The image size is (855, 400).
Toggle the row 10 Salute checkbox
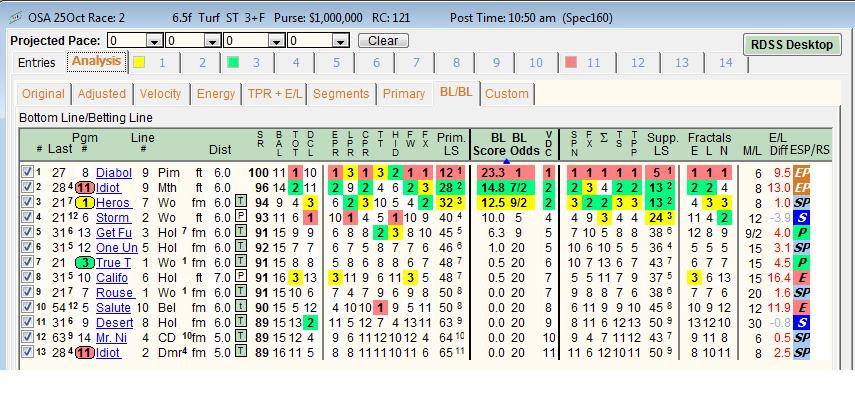27,308
